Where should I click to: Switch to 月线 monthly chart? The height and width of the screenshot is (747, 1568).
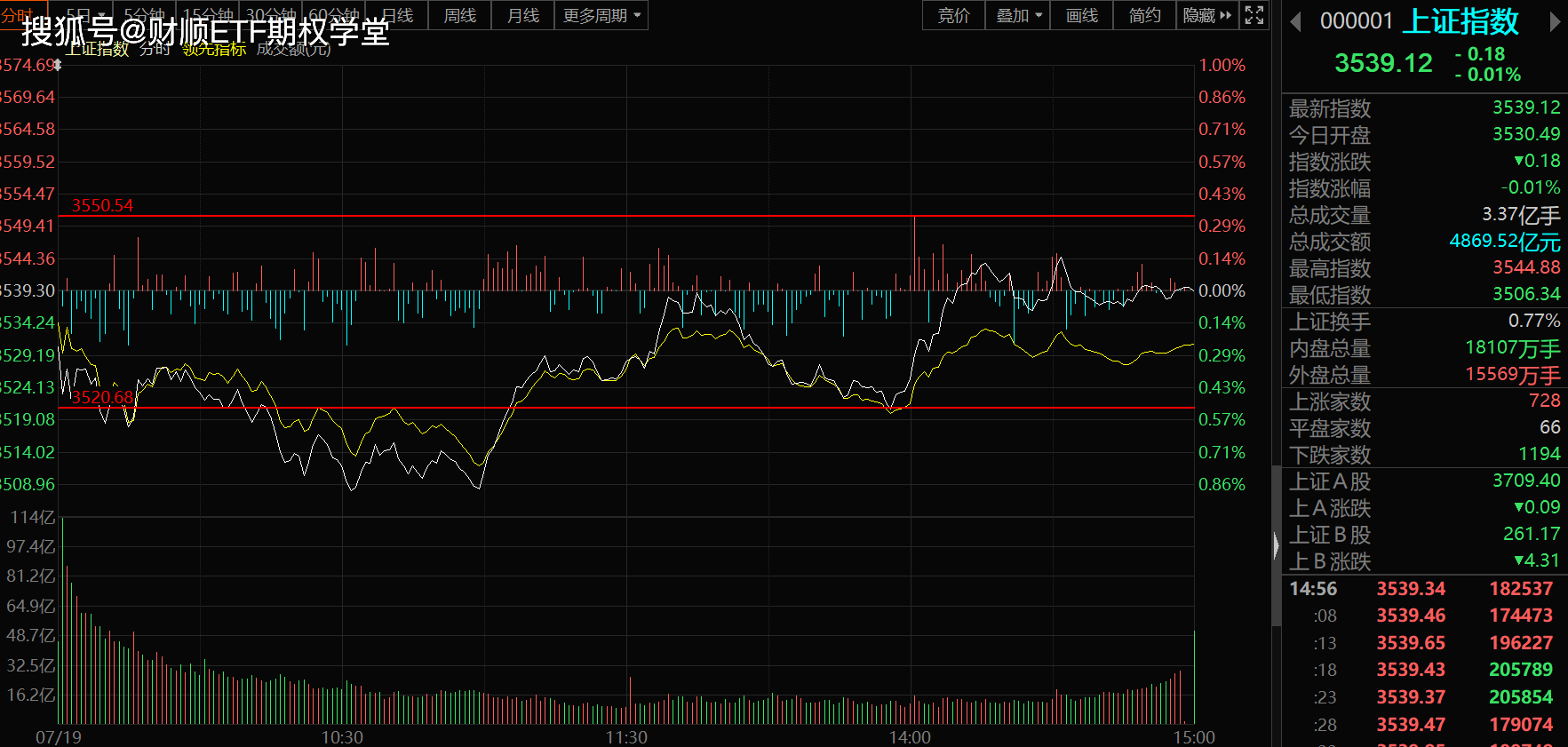[x=522, y=15]
